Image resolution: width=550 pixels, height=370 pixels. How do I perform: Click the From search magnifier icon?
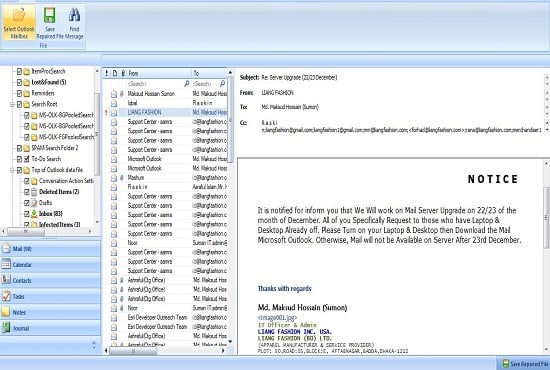click(187, 83)
